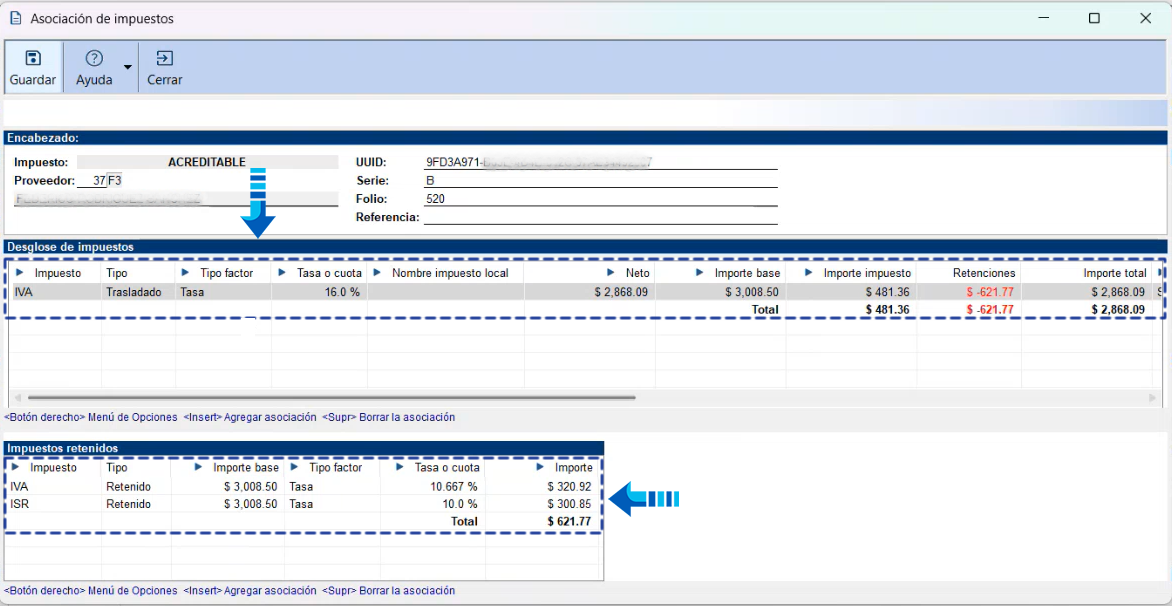Click the Proveedor number field
This screenshot has height=606, width=1172.
point(91,181)
